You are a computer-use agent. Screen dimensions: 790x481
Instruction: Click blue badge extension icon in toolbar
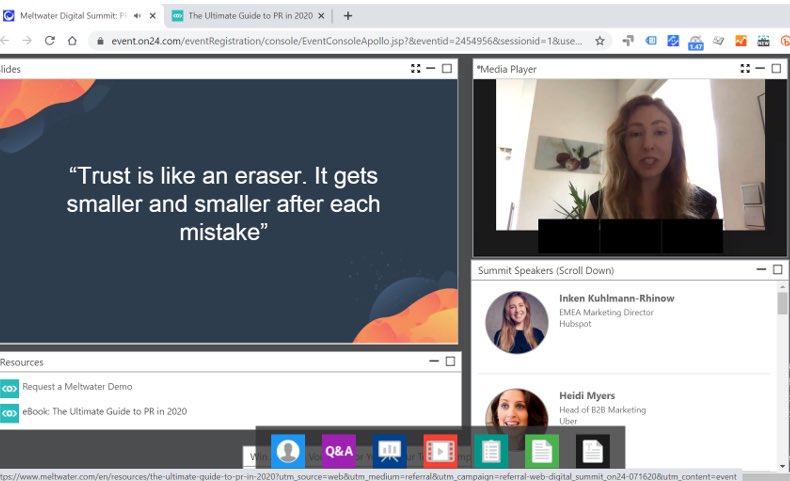coord(651,40)
